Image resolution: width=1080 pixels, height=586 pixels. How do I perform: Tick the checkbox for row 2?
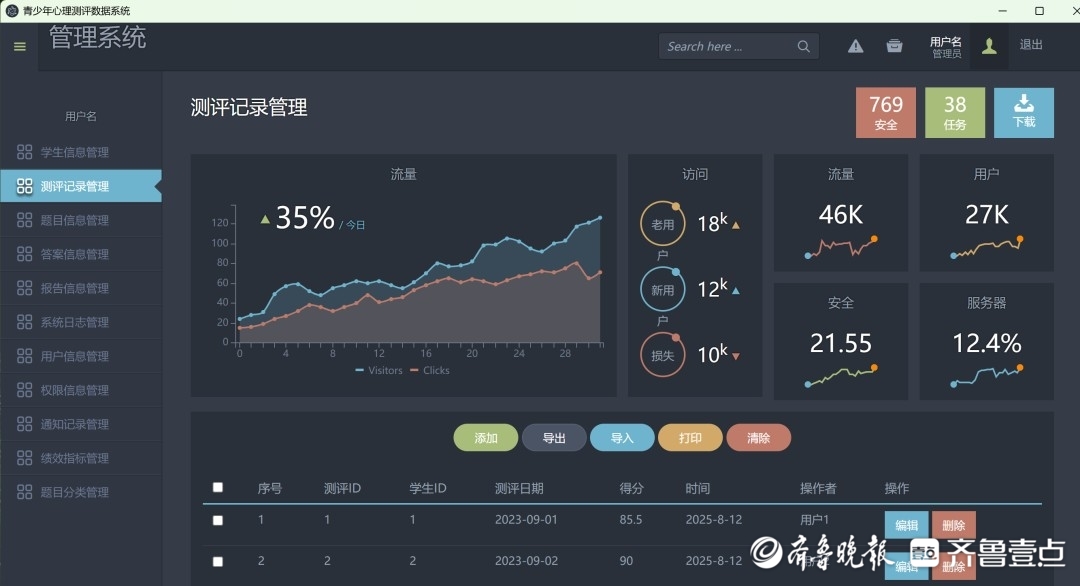[x=218, y=562]
